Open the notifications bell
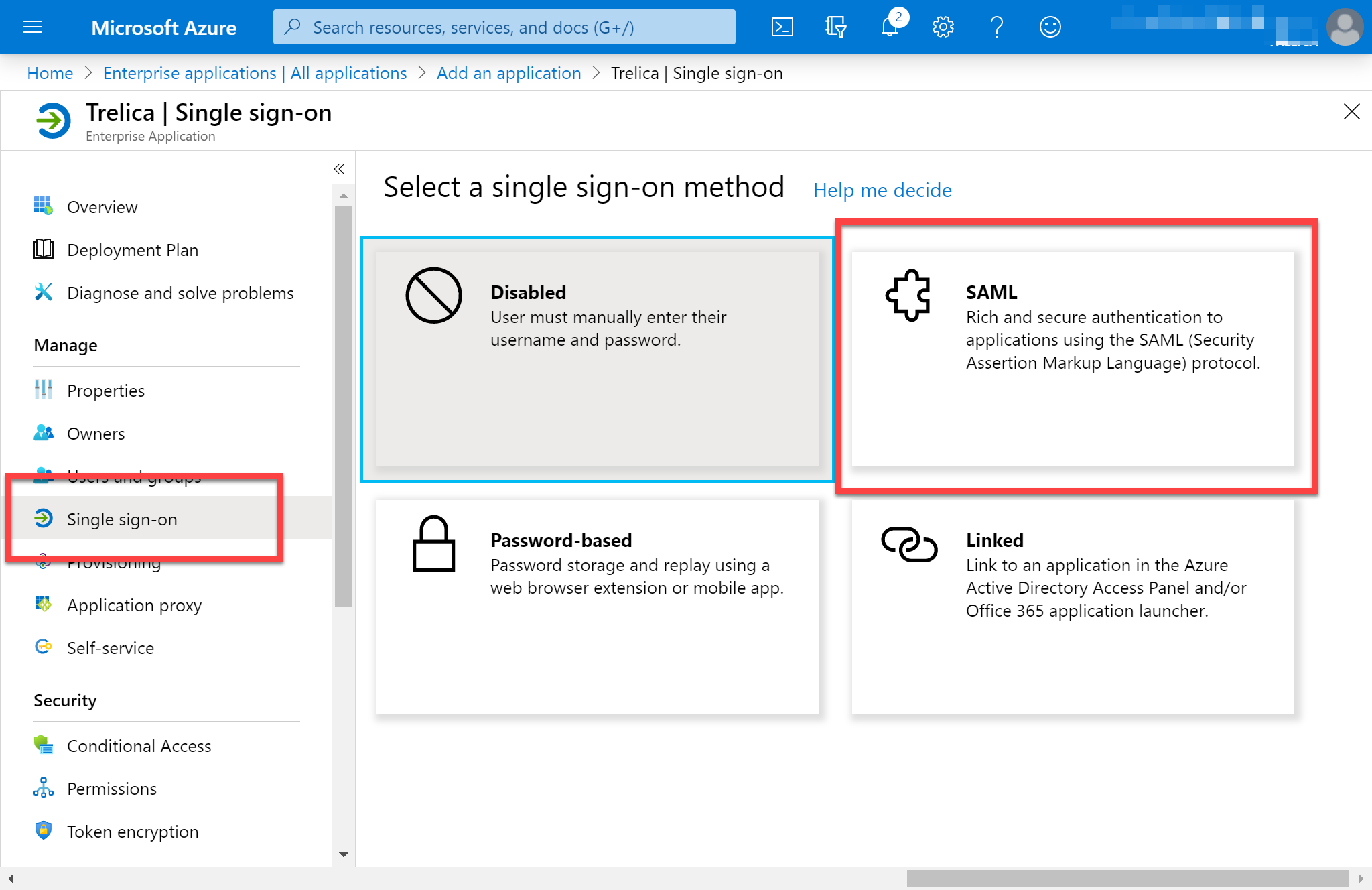Screen dimensions: 1372x890 coord(890,27)
